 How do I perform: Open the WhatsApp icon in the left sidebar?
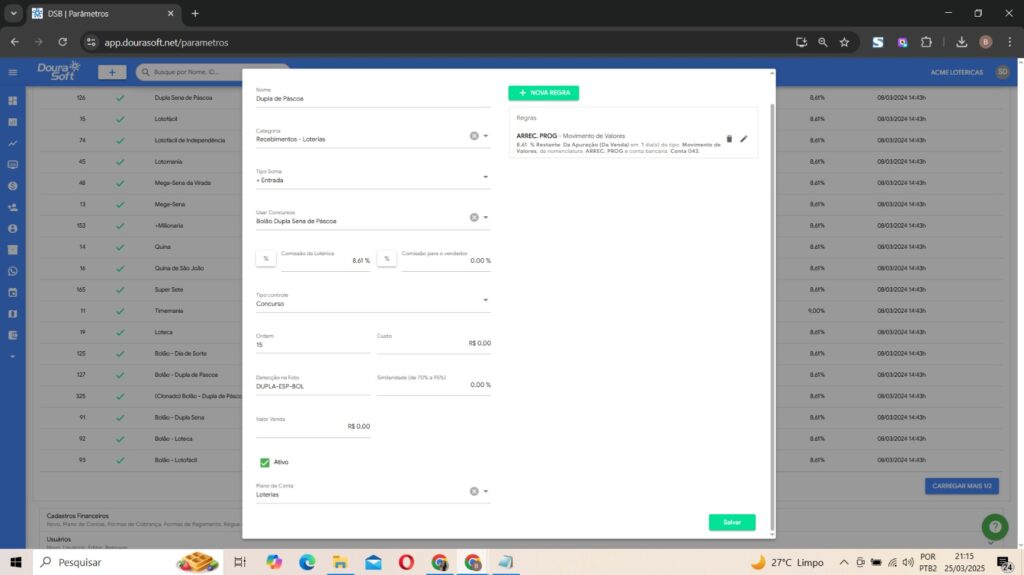click(13, 271)
